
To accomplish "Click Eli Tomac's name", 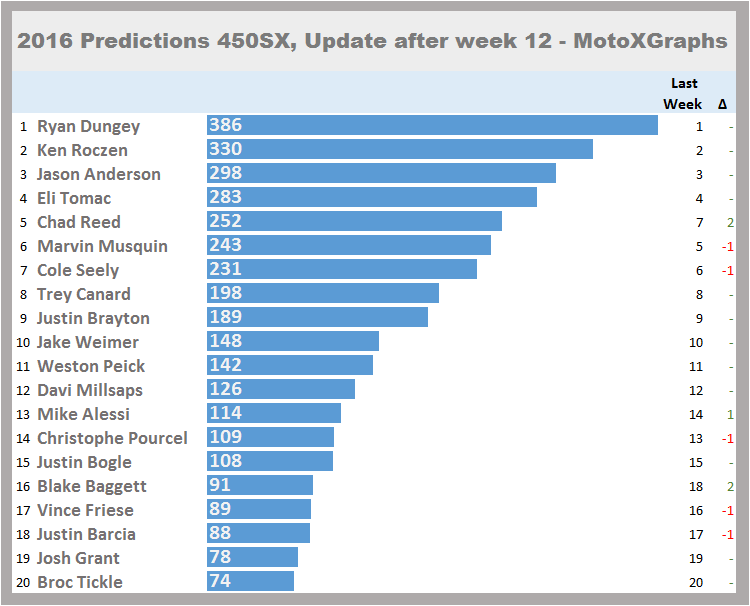I will pyautogui.click(x=74, y=198).
